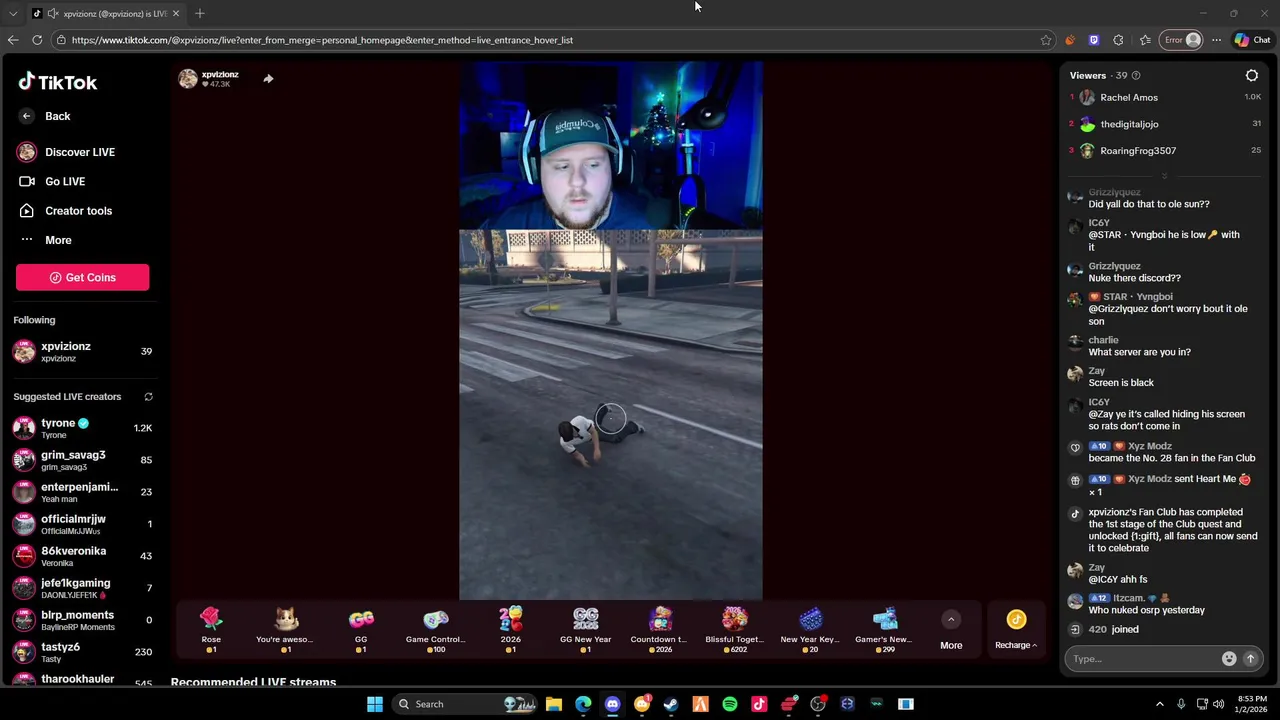Open officialmrjjw live stream
Image resolution: width=1280 pixels, height=720 pixels.
pos(82,524)
